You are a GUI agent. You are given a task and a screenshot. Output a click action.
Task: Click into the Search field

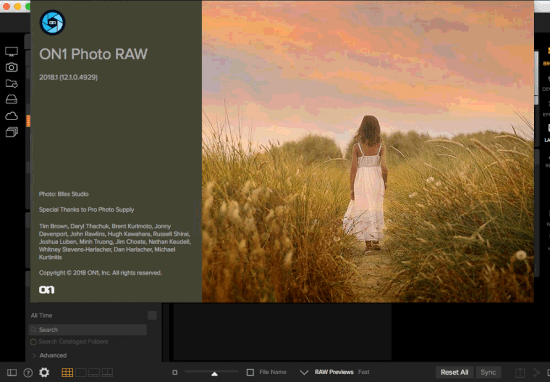tap(88, 330)
